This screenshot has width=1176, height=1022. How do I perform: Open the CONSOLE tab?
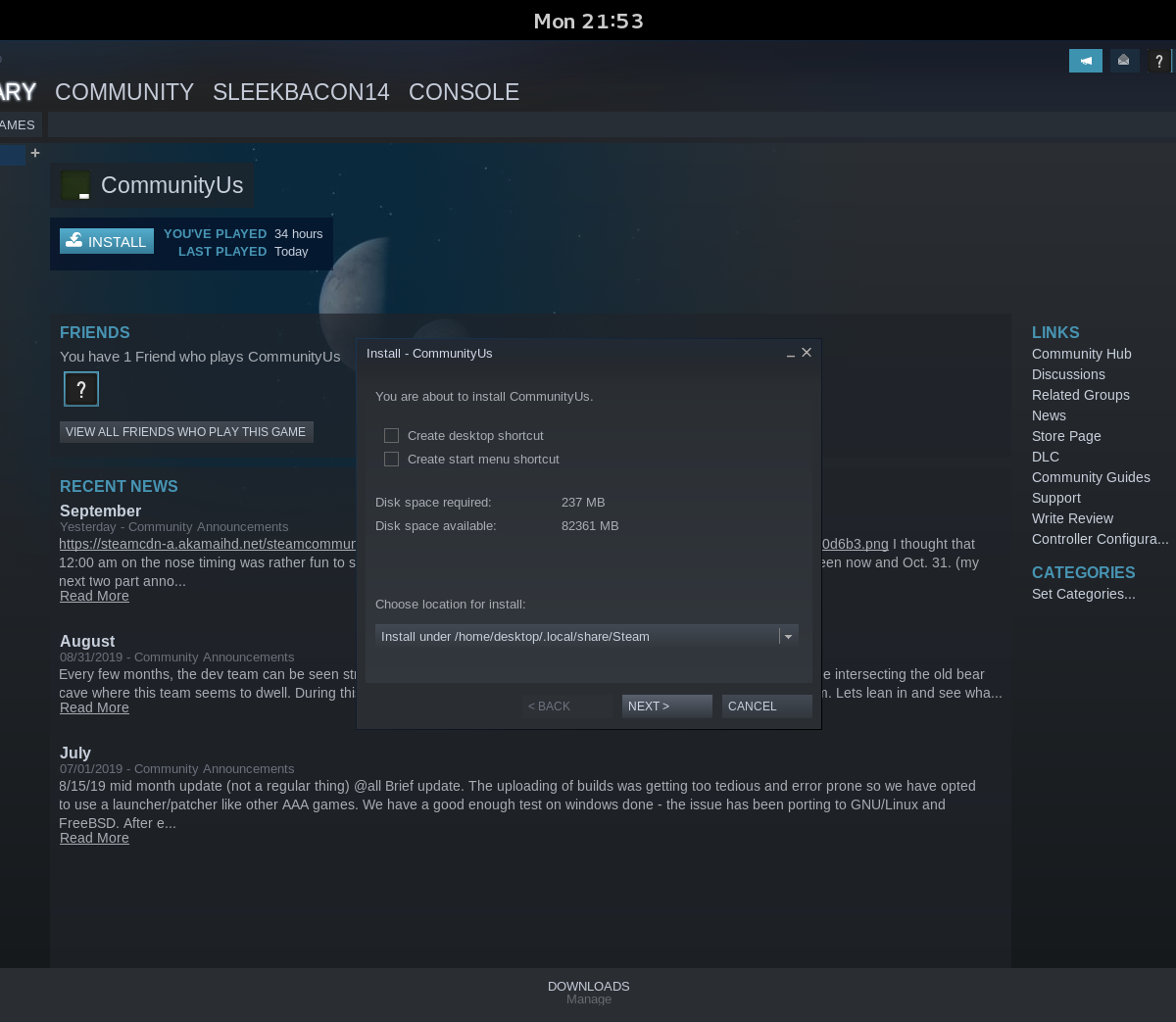[464, 92]
